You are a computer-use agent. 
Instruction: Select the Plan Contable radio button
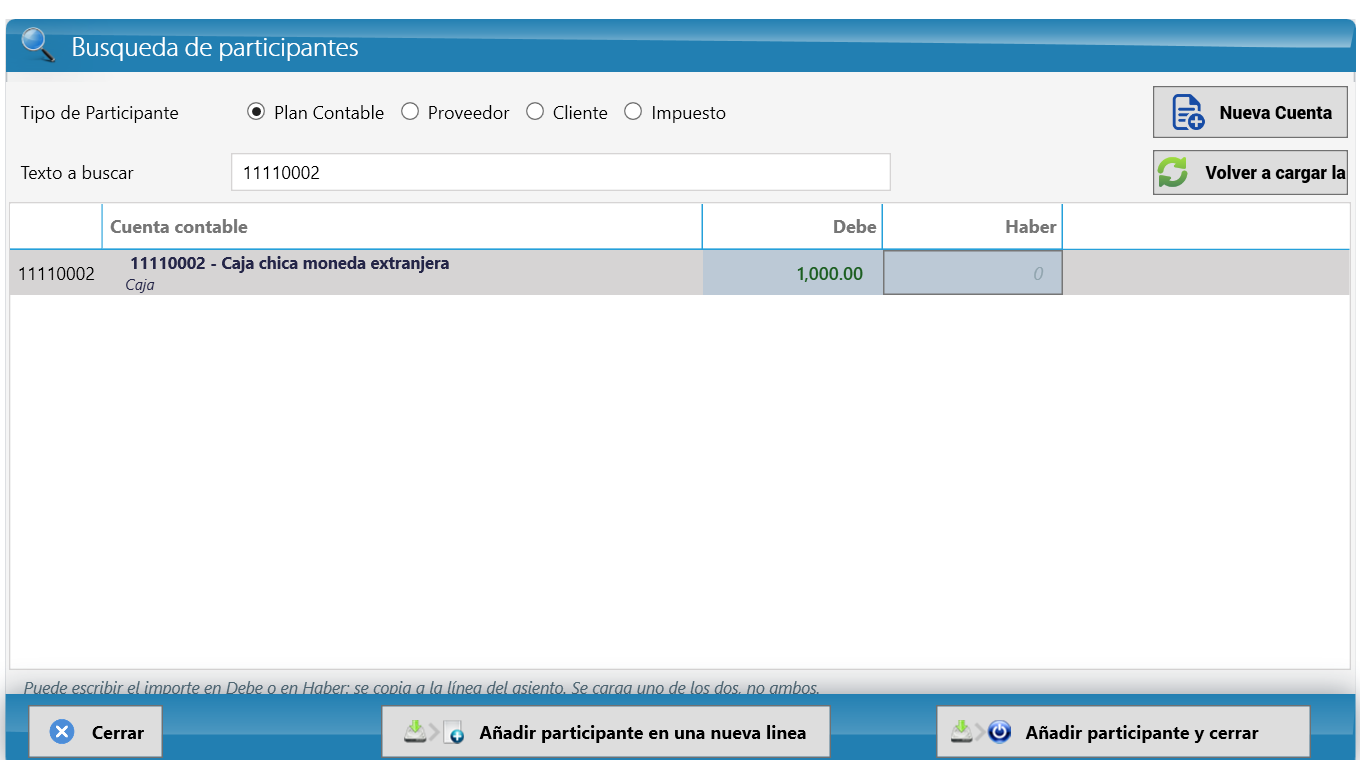[256, 112]
